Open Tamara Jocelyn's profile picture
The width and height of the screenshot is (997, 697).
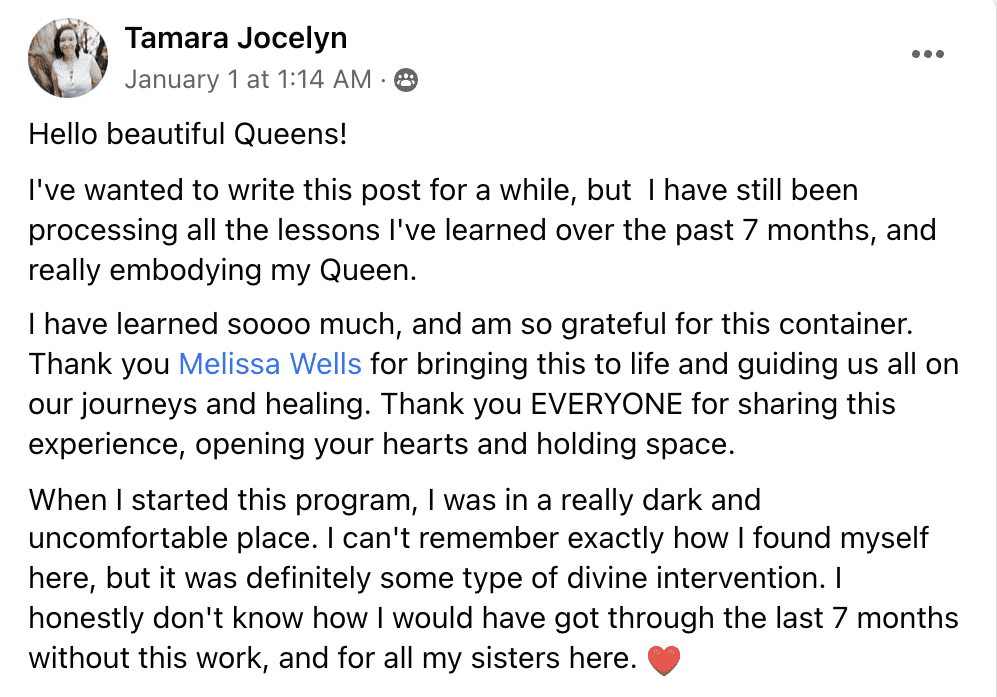click(x=68, y=58)
